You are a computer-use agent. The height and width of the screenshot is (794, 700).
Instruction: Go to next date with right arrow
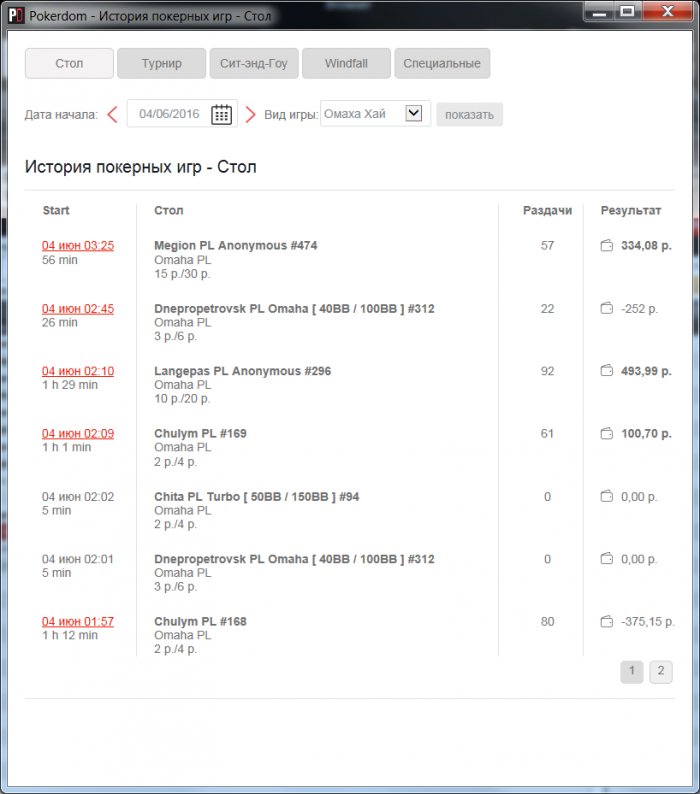(x=250, y=114)
